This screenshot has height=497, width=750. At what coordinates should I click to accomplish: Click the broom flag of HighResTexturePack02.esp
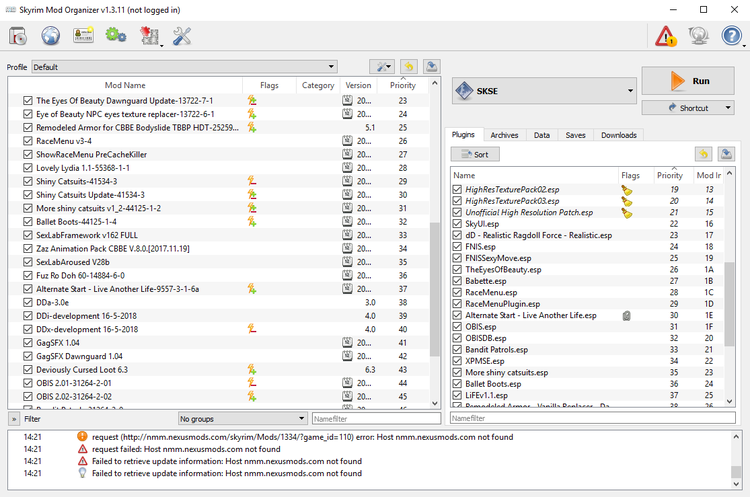pos(627,190)
